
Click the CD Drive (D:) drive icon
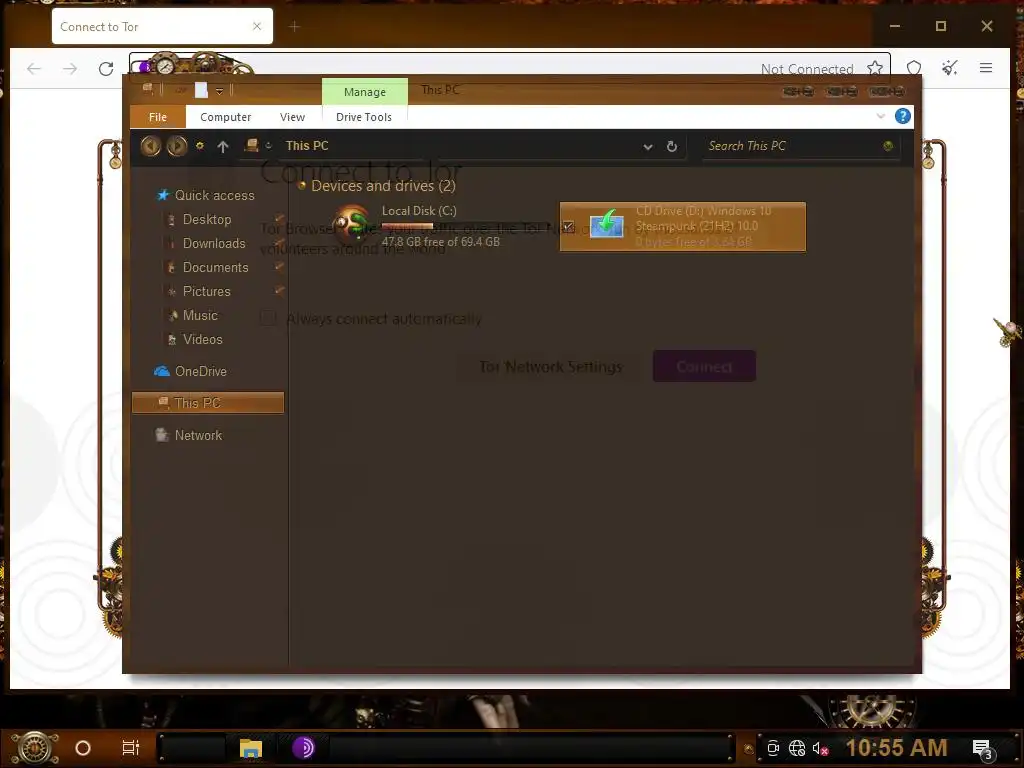[x=607, y=225]
